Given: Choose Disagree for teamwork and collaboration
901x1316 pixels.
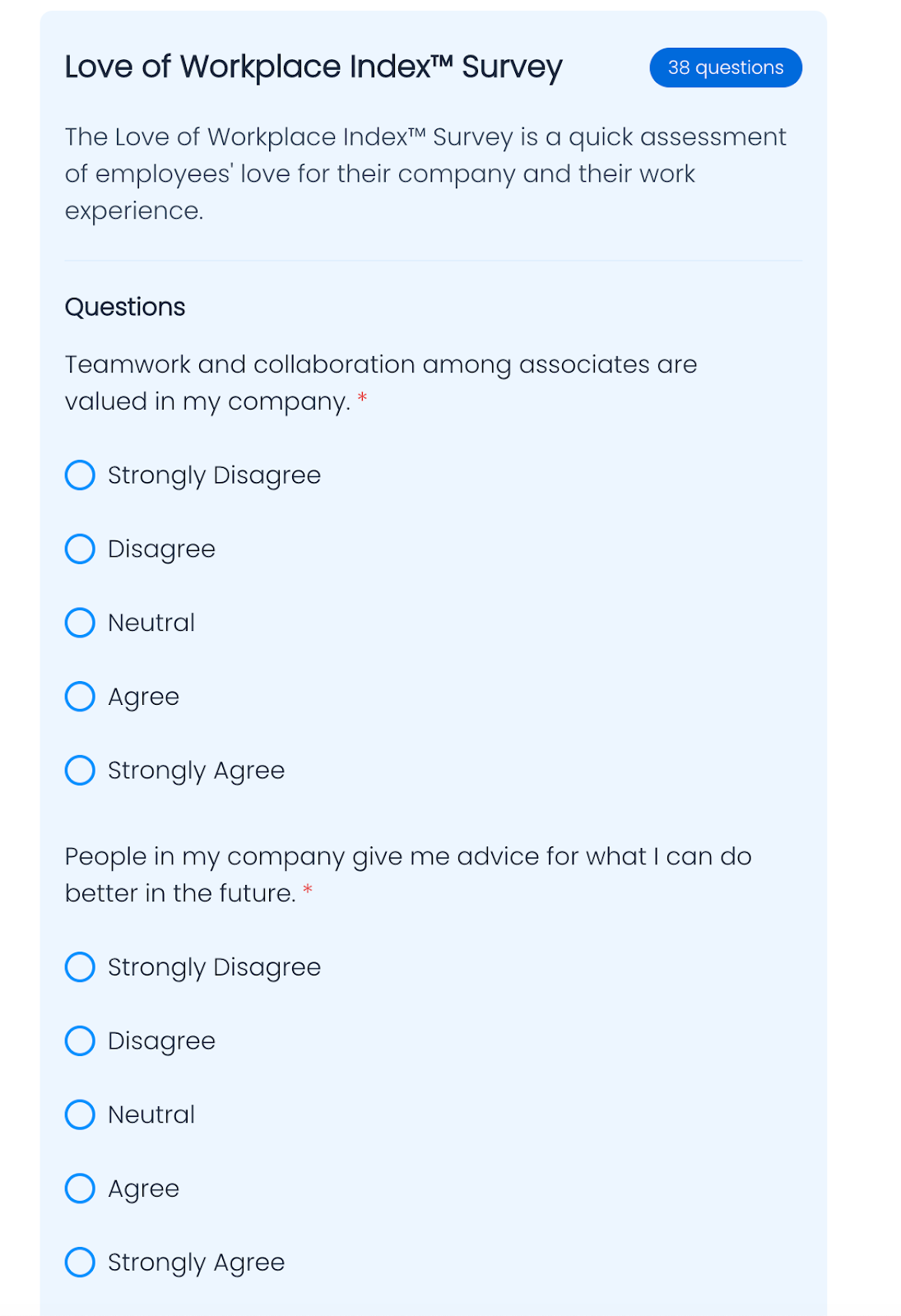Looking at the screenshot, I should point(80,549).
